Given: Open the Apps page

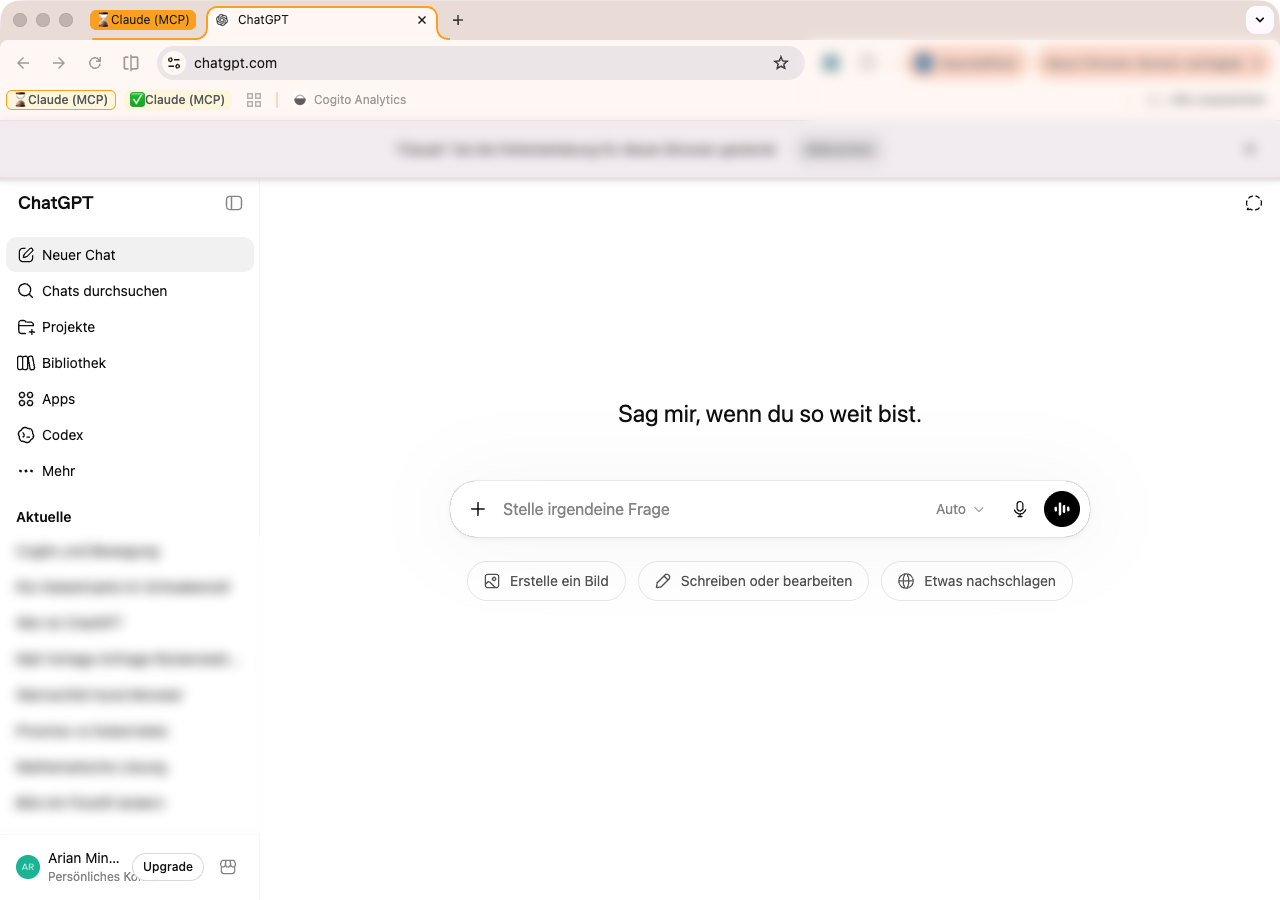Looking at the screenshot, I should tap(130, 399).
